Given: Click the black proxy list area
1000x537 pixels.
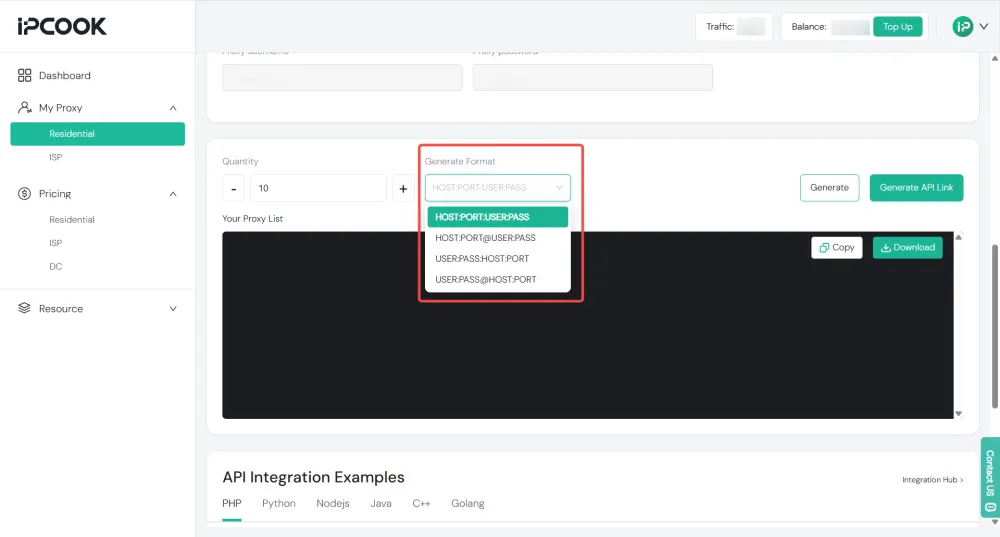Looking at the screenshot, I should [587, 325].
